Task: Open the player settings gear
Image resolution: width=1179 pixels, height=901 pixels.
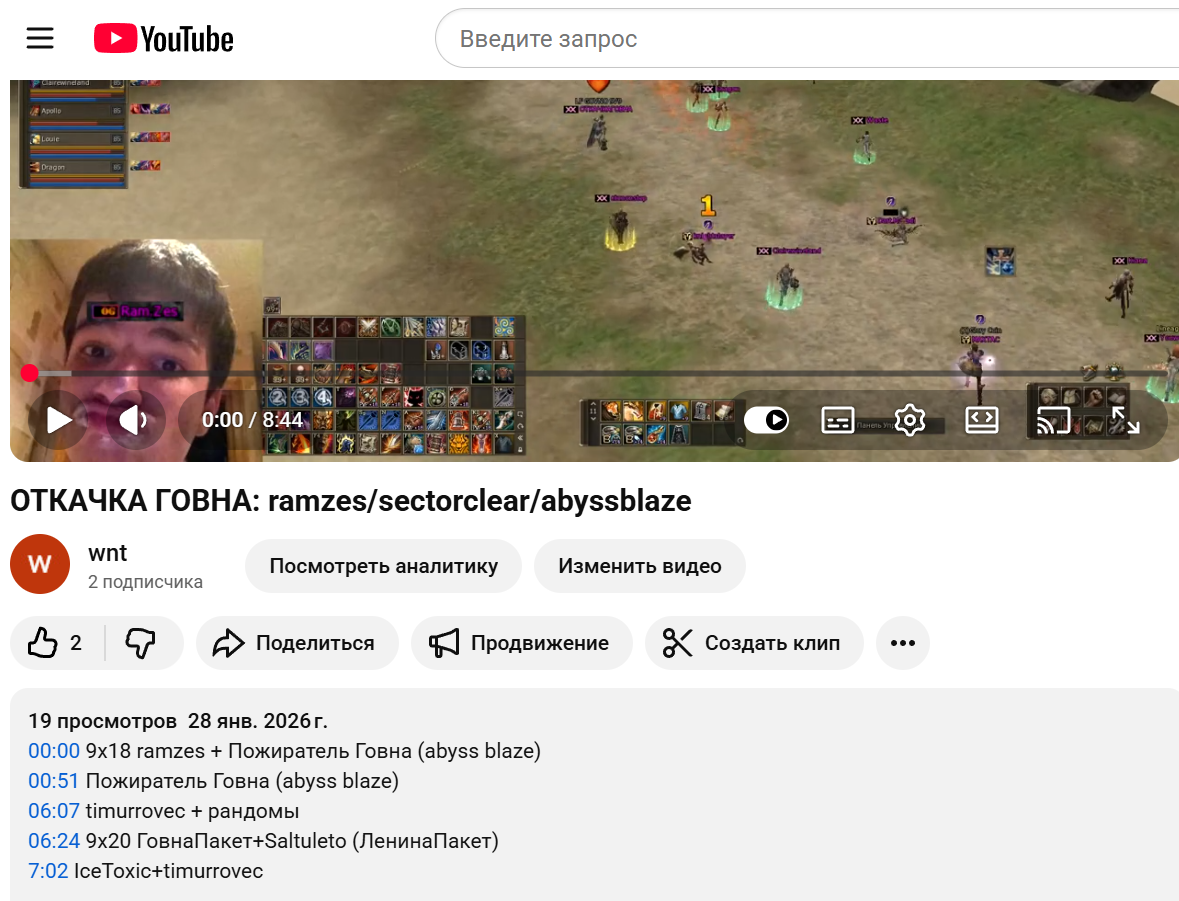Action: pyautogui.click(x=909, y=420)
